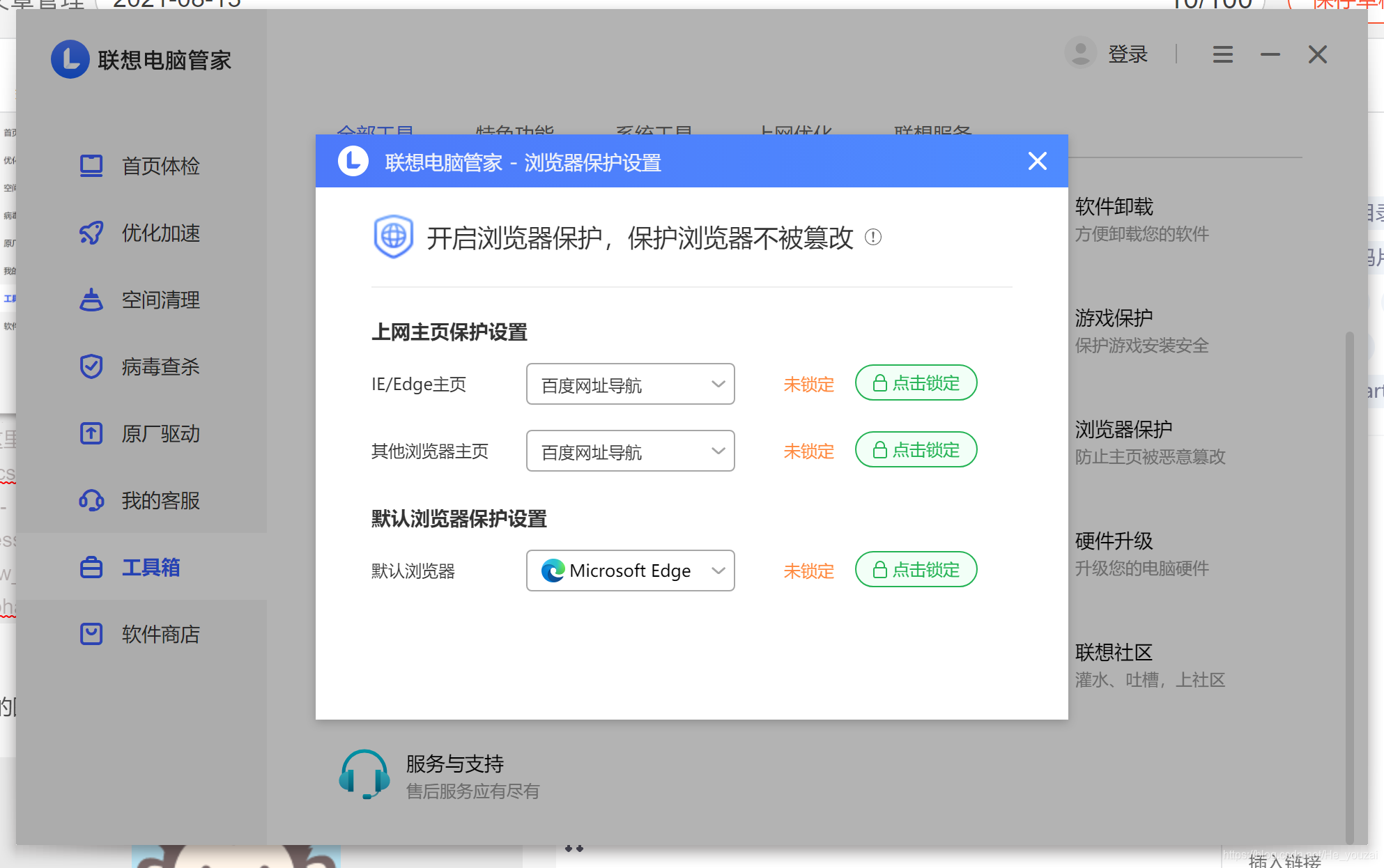Close the 联想电脑管家 main window

(x=1318, y=54)
